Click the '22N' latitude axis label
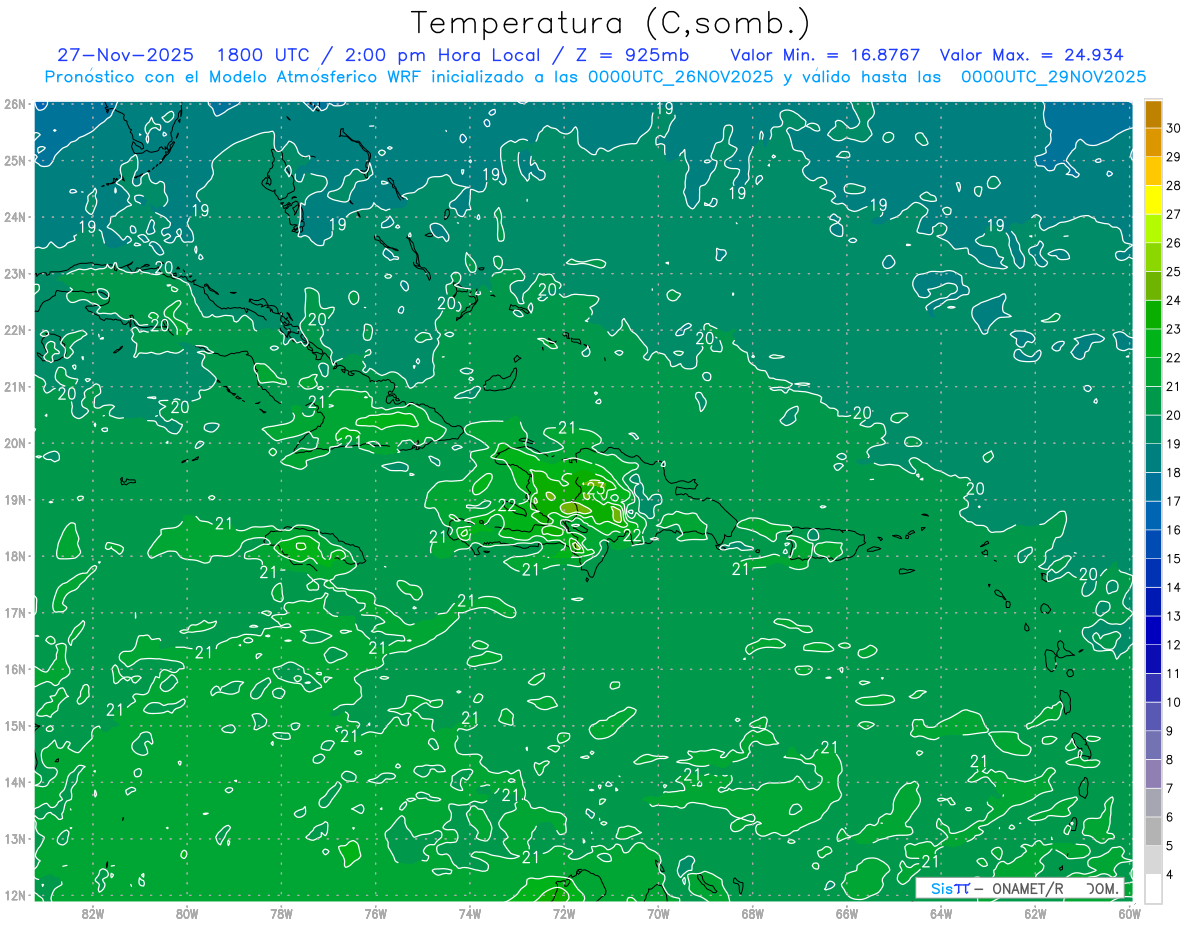1200x927 pixels. (15, 330)
